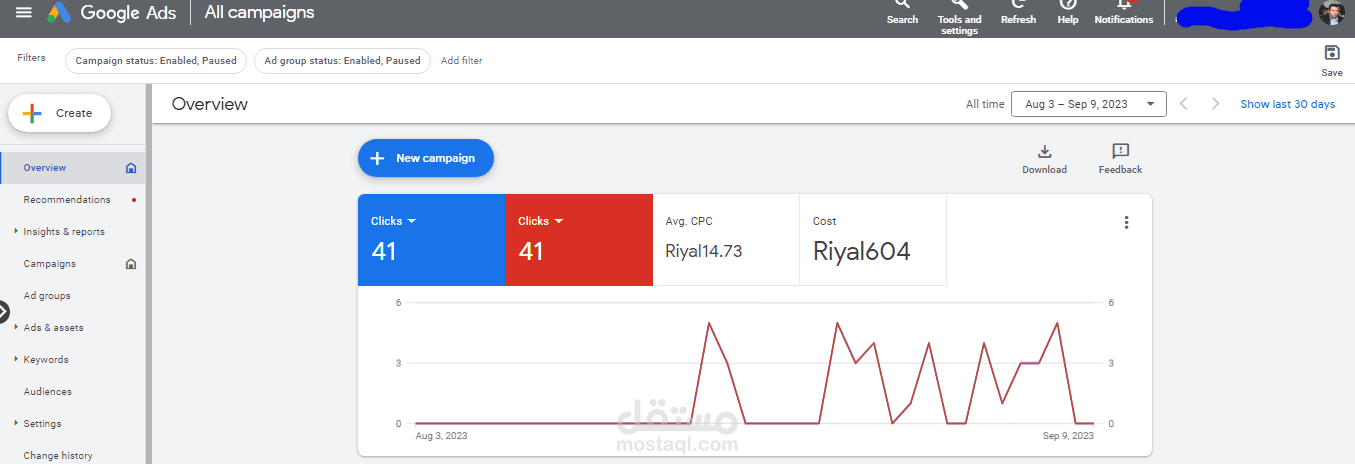The height and width of the screenshot is (464, 1355).
Task: Click the Save filters icon
Action: coord(1331,54)
